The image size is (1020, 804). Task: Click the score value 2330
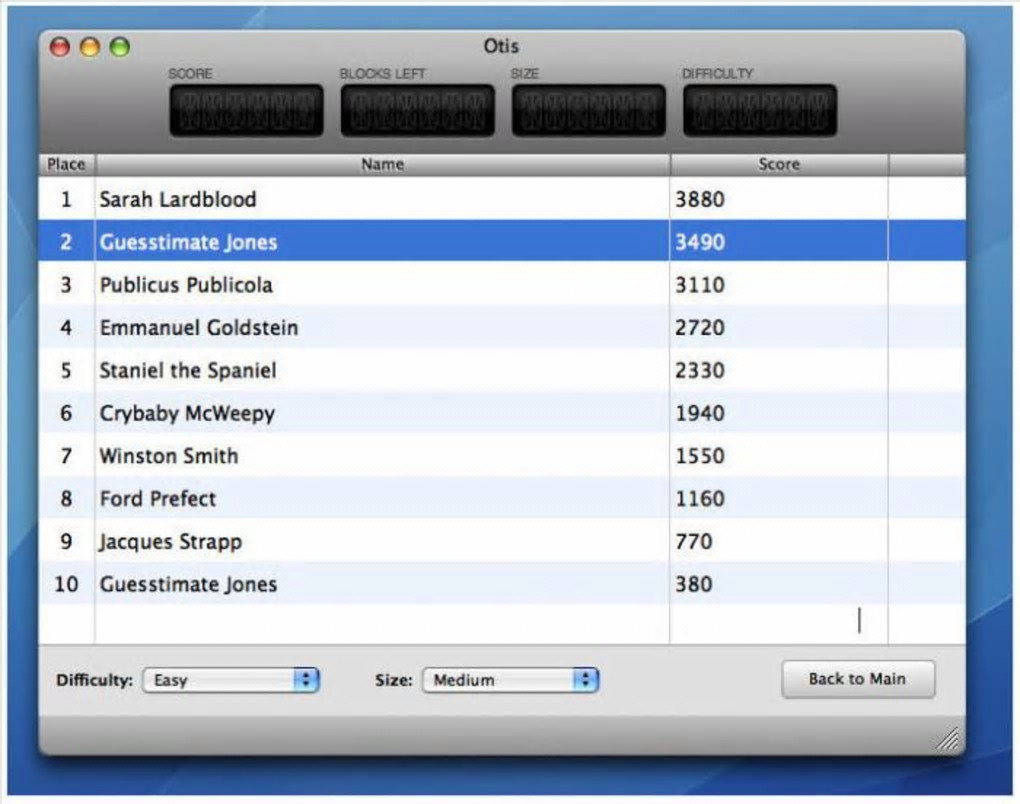[x=700, y=370]
